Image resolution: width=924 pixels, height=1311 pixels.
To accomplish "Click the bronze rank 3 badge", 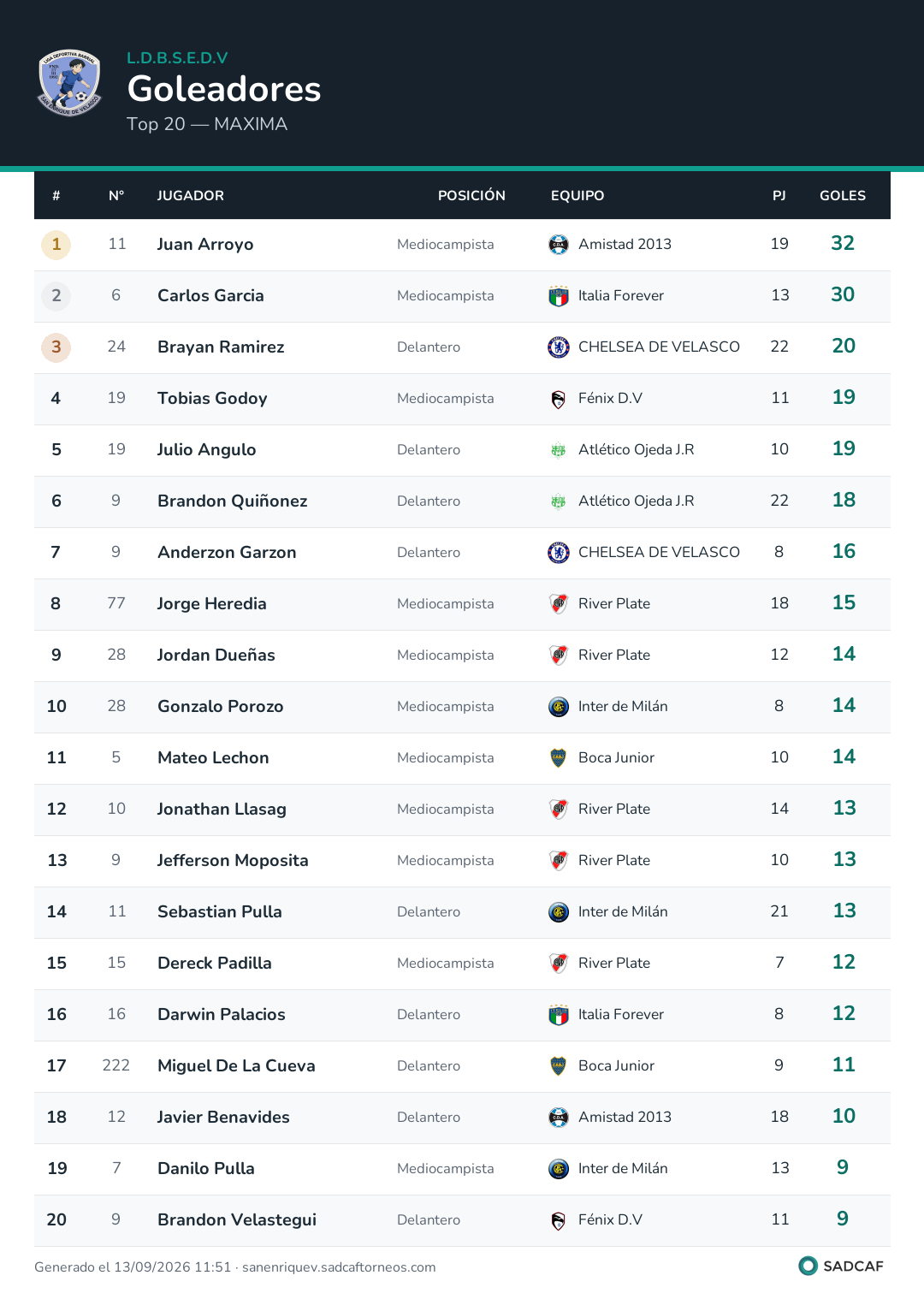I will [56, 347].
